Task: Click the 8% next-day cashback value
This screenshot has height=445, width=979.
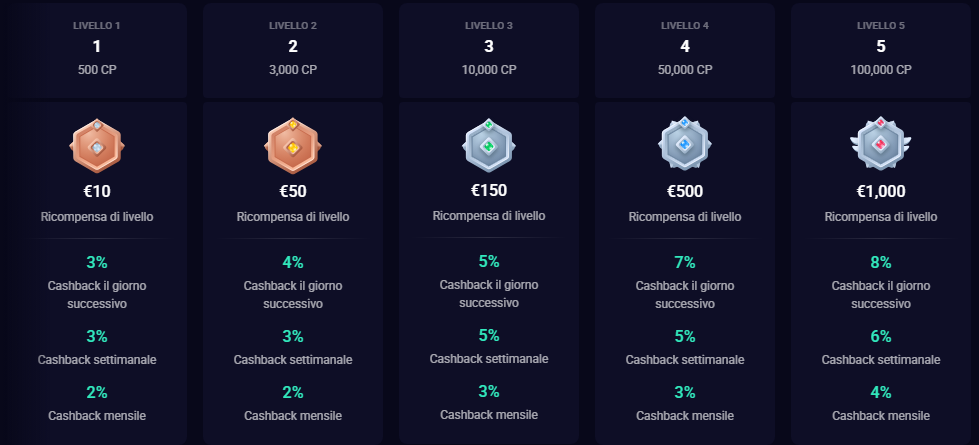Action: 881,262
